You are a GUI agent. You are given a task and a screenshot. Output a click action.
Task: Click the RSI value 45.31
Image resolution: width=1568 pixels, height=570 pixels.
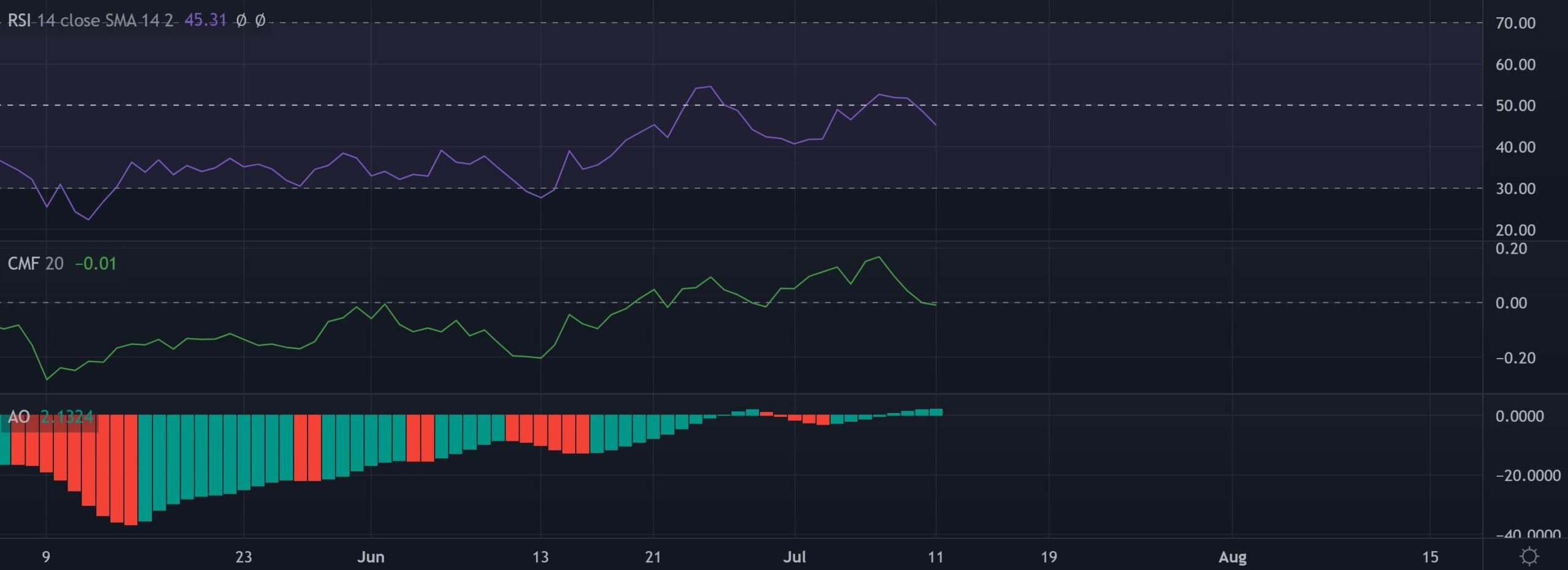(x=205, y=20)
